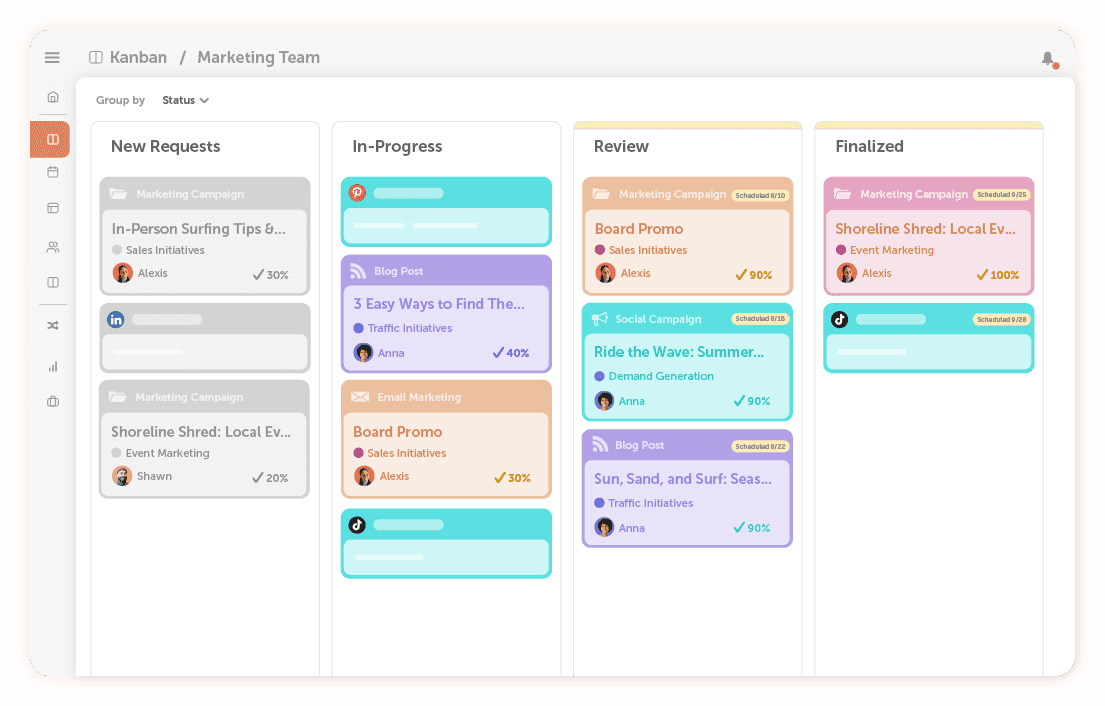Click Kanban in the breadcrumb

[x=138, y=58]
